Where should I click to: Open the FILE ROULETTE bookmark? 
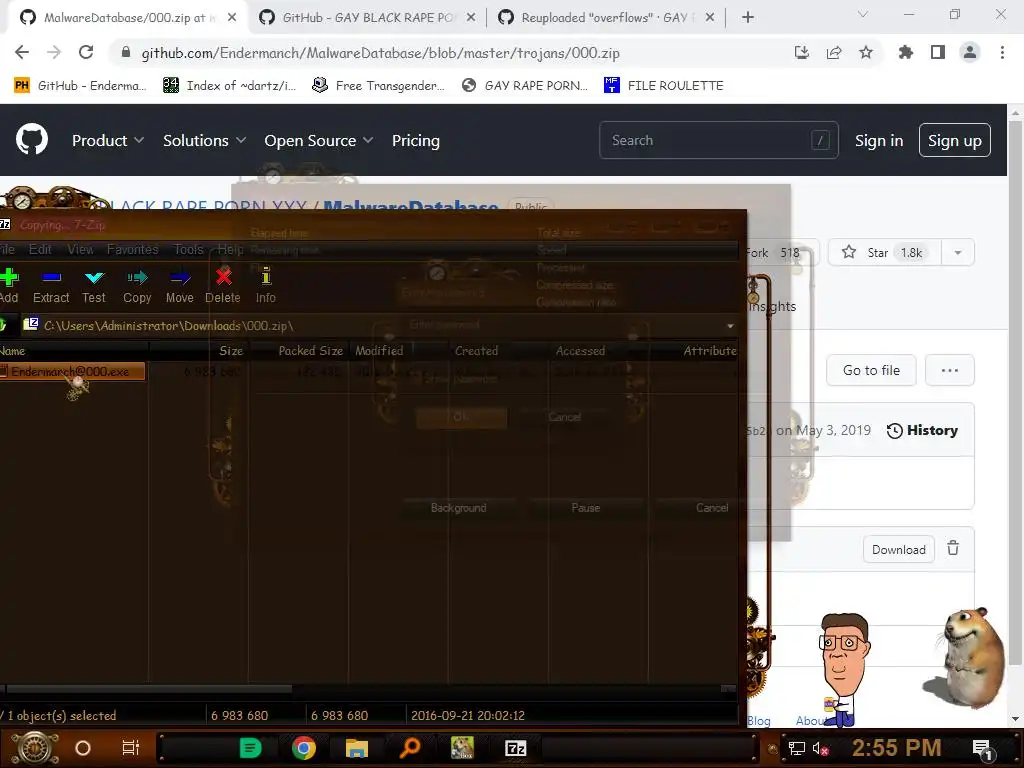coord(664,86)
